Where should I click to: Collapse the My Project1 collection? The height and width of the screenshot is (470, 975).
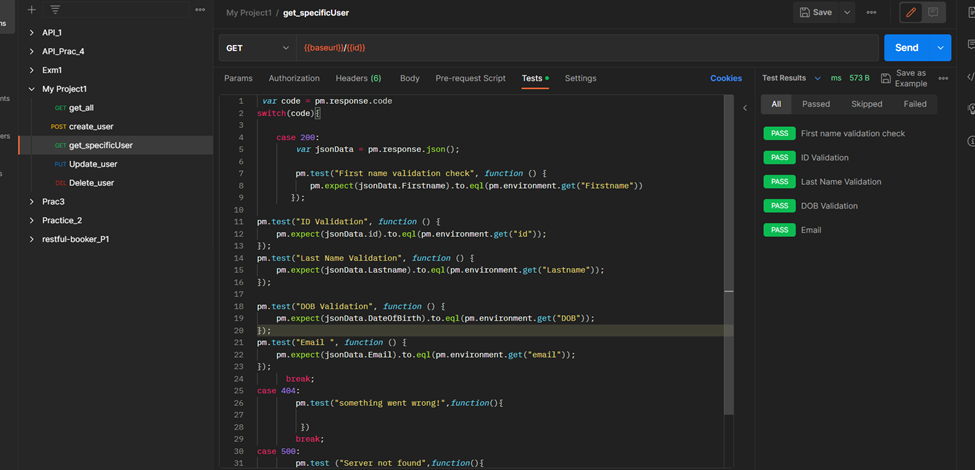point(32,89)
